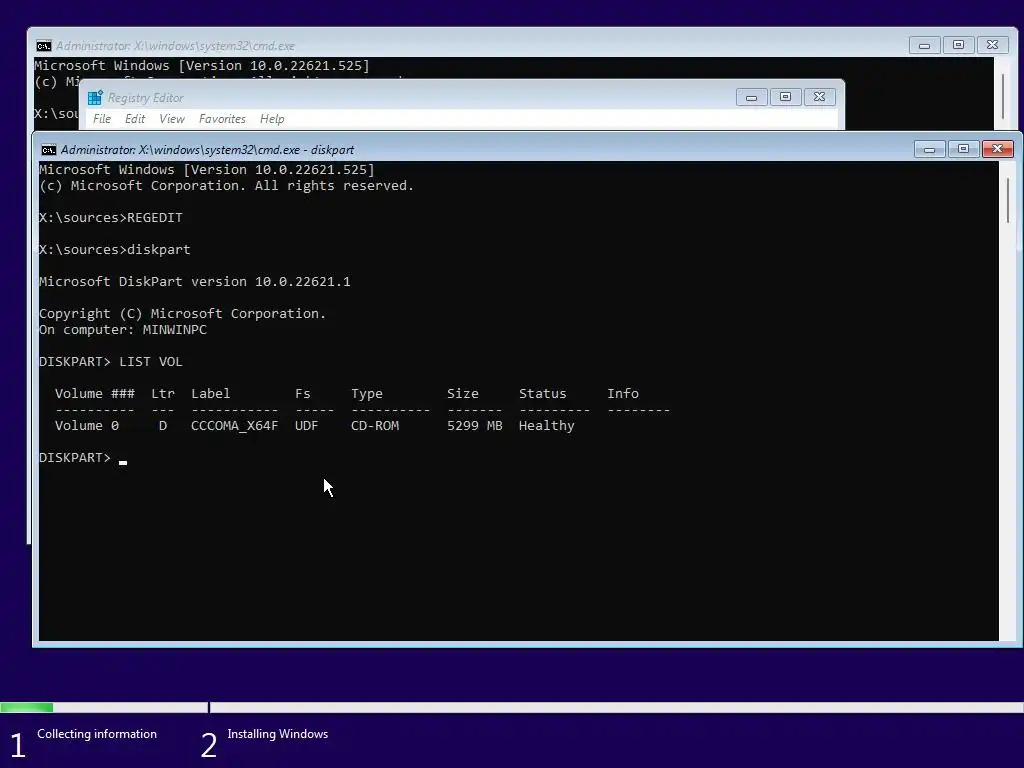Click the 'LIST VOL' command text
This screenshot has height=768, width=1024.
(x=151, y=362)
